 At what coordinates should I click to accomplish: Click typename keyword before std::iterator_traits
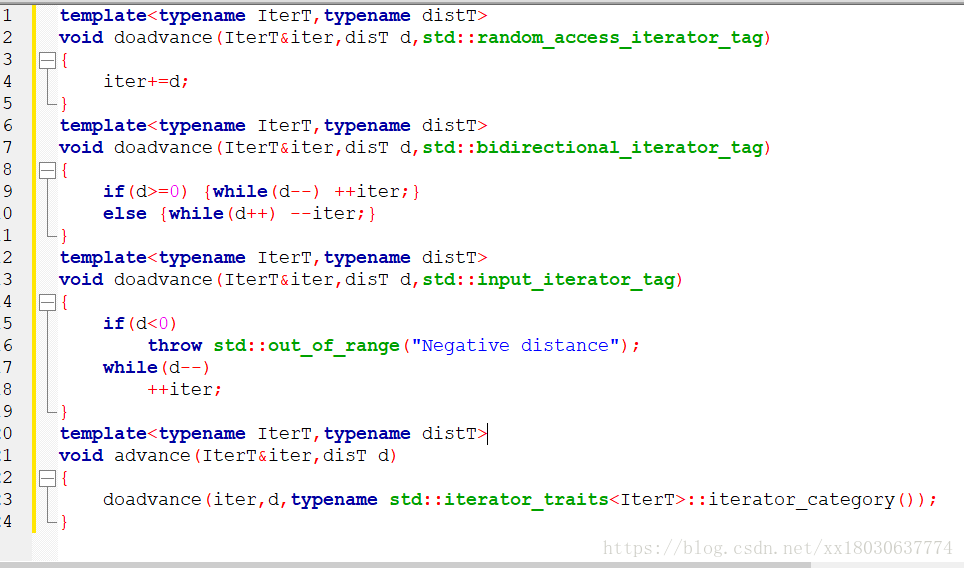point(334,500)
